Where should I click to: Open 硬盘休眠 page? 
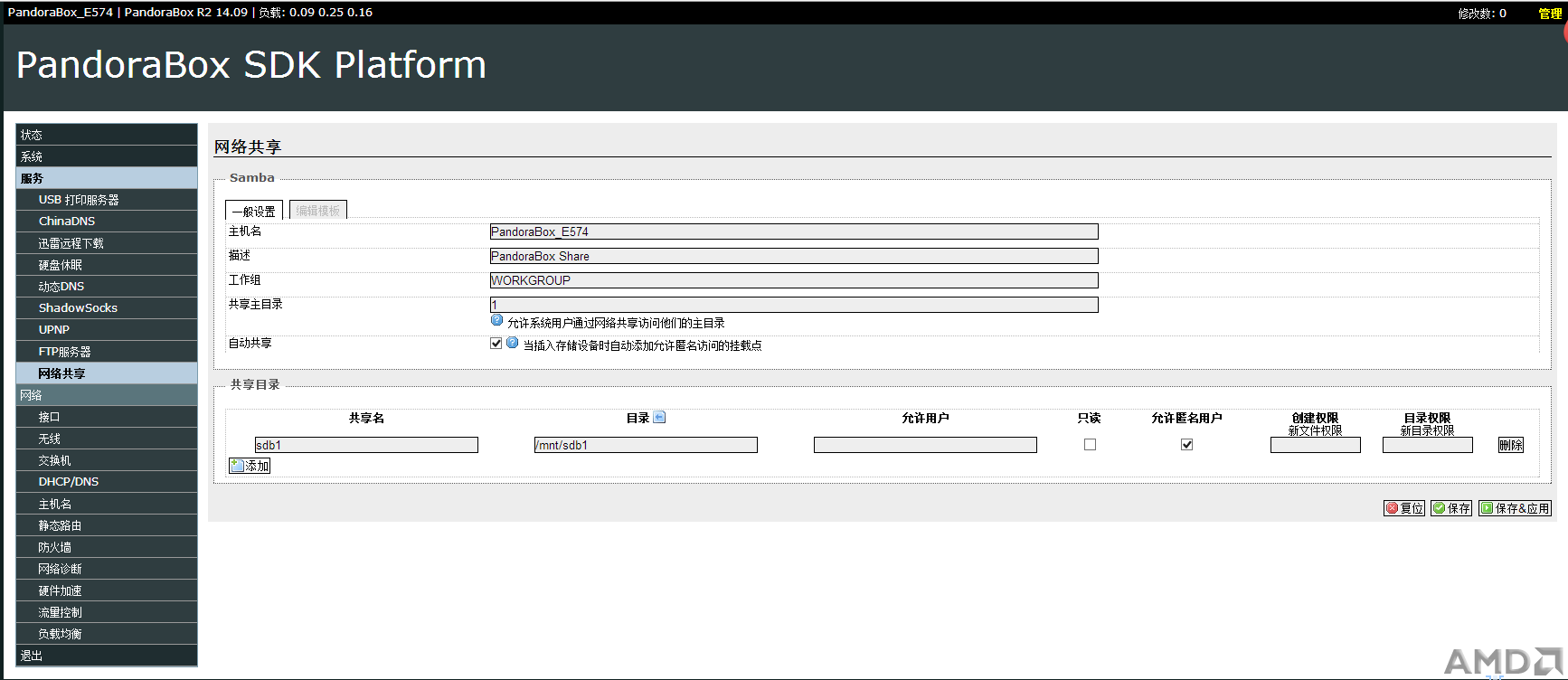107,265
